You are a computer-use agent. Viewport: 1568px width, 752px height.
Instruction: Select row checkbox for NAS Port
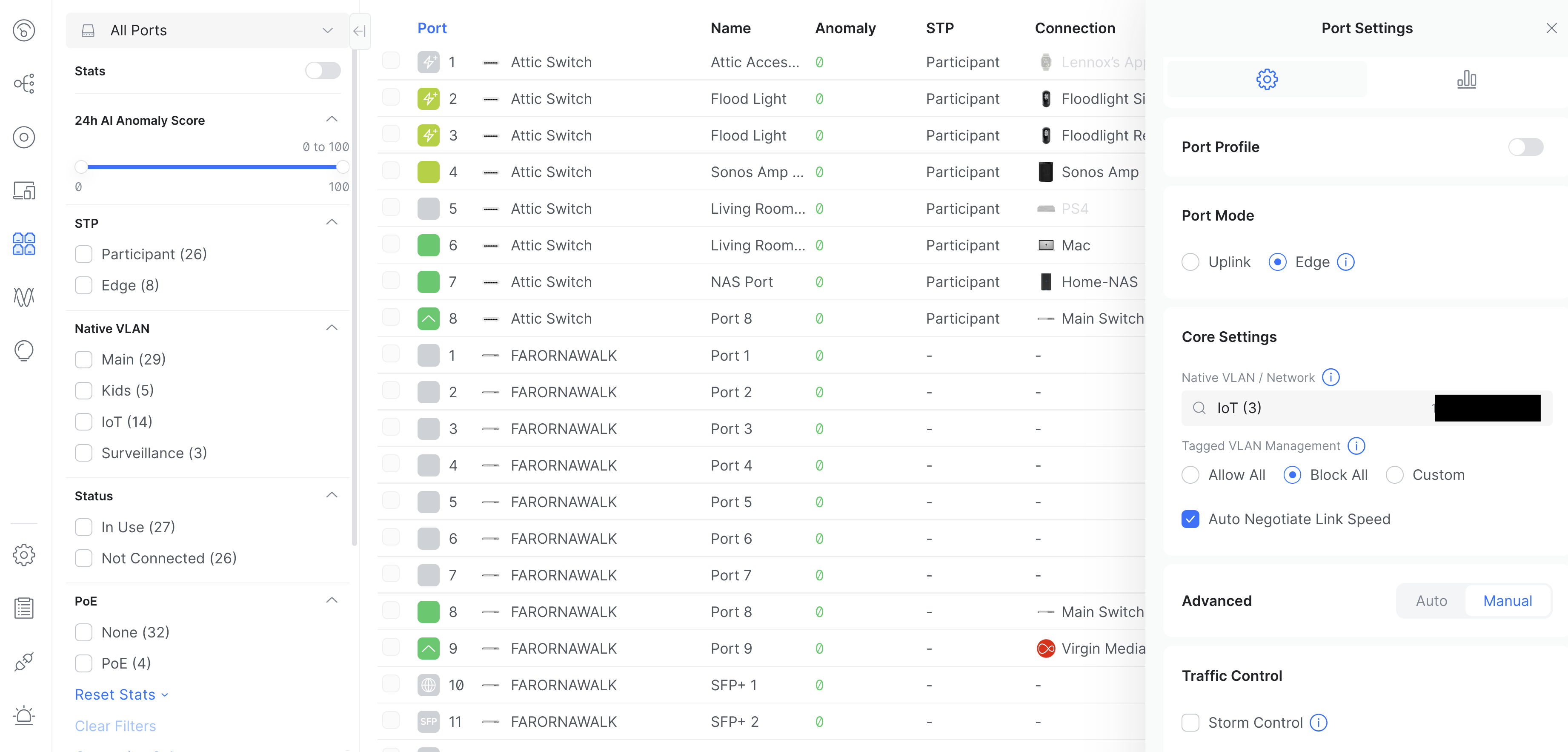pyautogui.click(x=391, y=281)
